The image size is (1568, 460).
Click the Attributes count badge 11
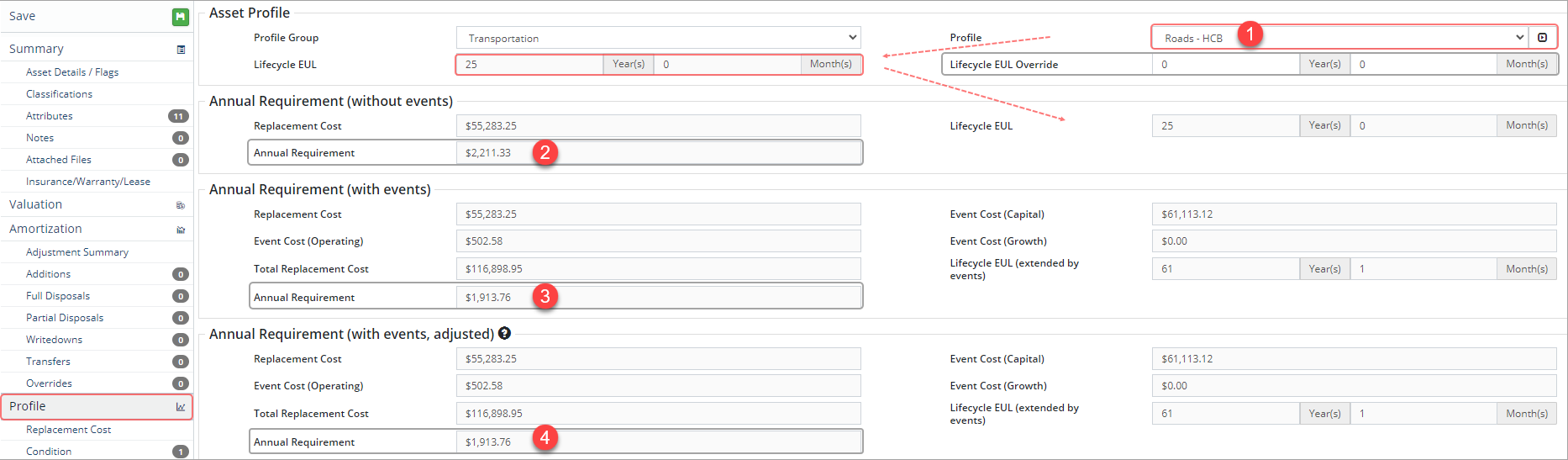pyautogui.click(x=178, y=116)
